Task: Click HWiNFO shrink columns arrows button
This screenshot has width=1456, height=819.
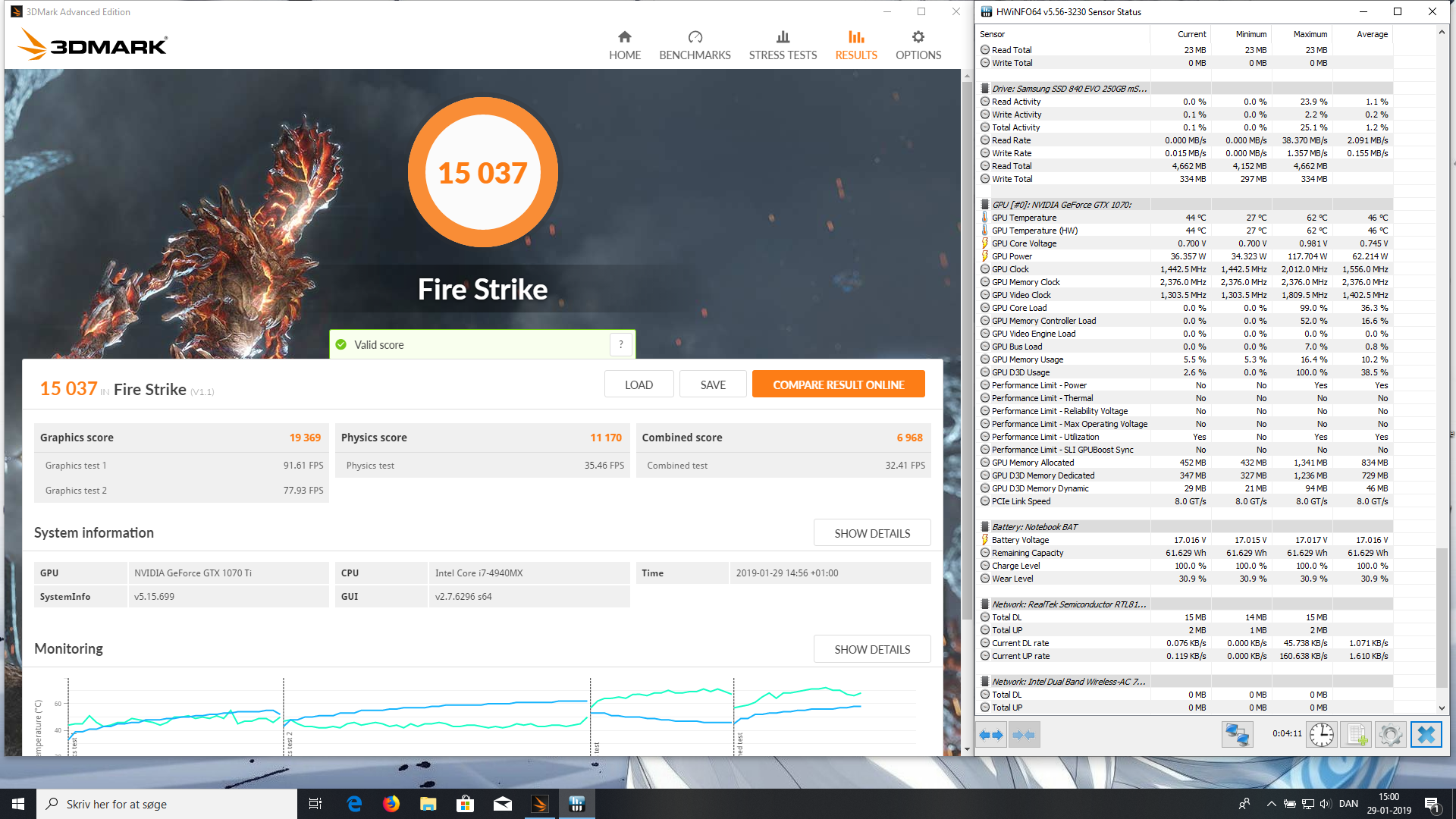Action: pyautogui.click(x=1024, y=734)
